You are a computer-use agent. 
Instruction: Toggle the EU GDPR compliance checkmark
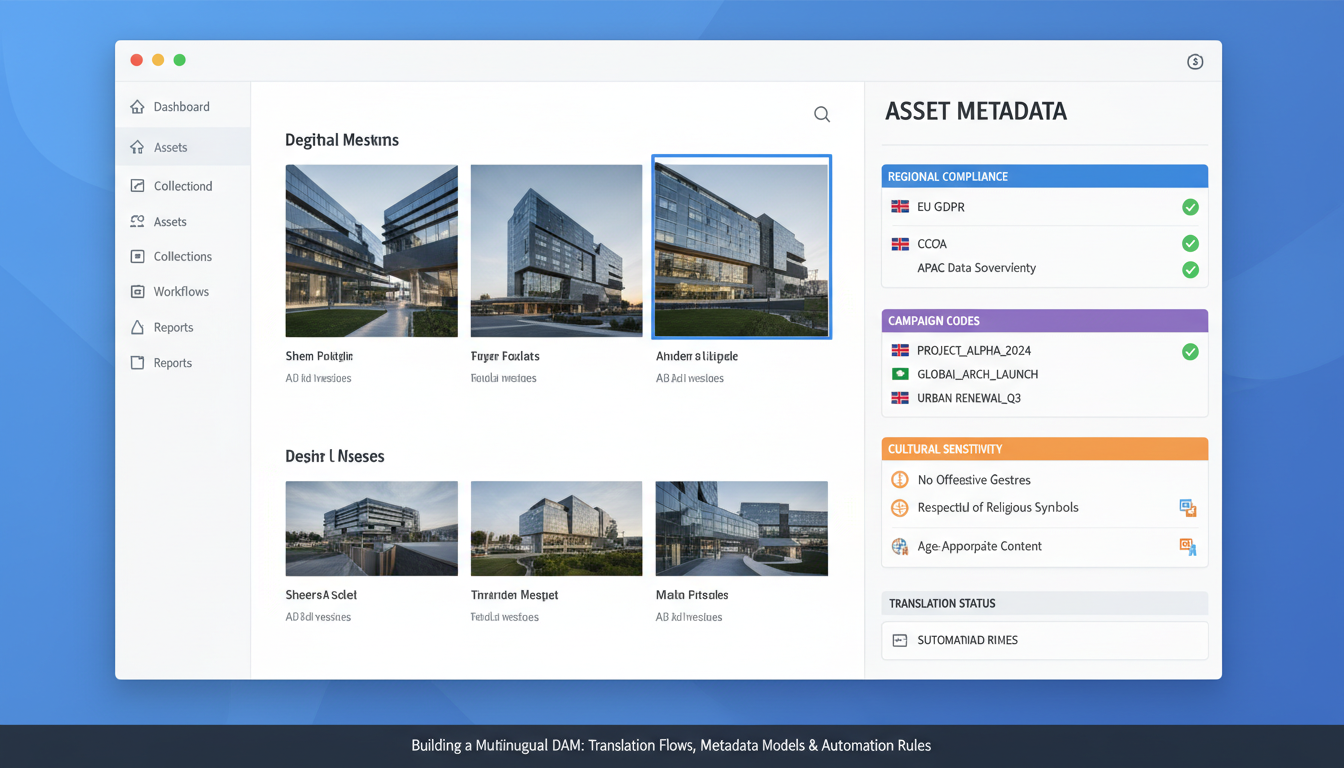tap(1190, 207)
